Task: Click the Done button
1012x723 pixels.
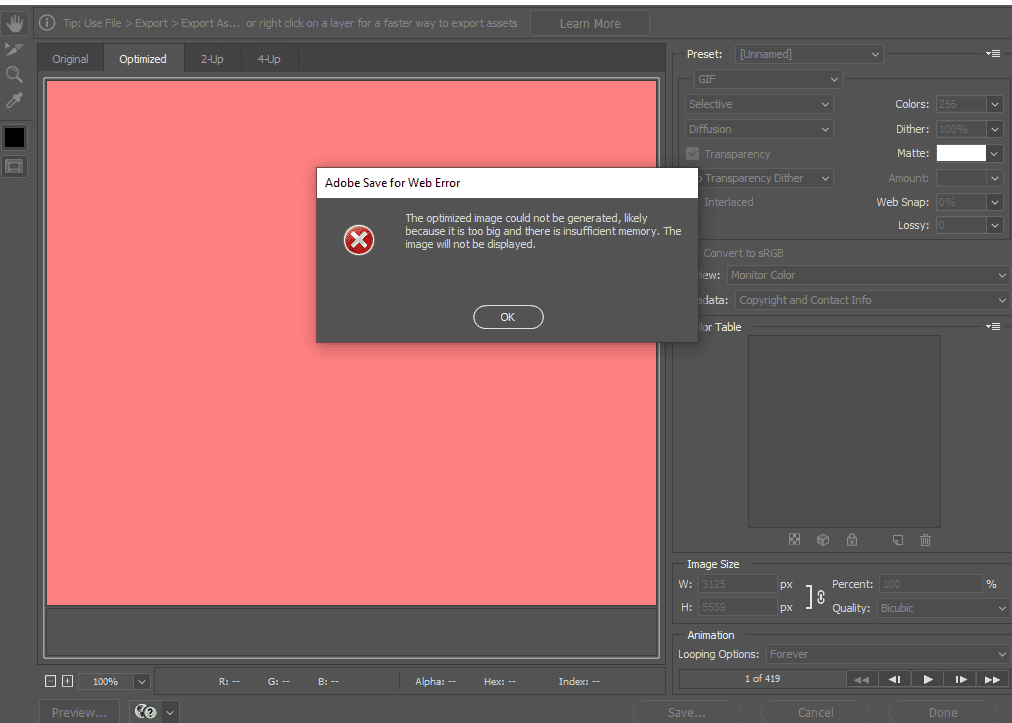Action: click(x=943, y=712)
